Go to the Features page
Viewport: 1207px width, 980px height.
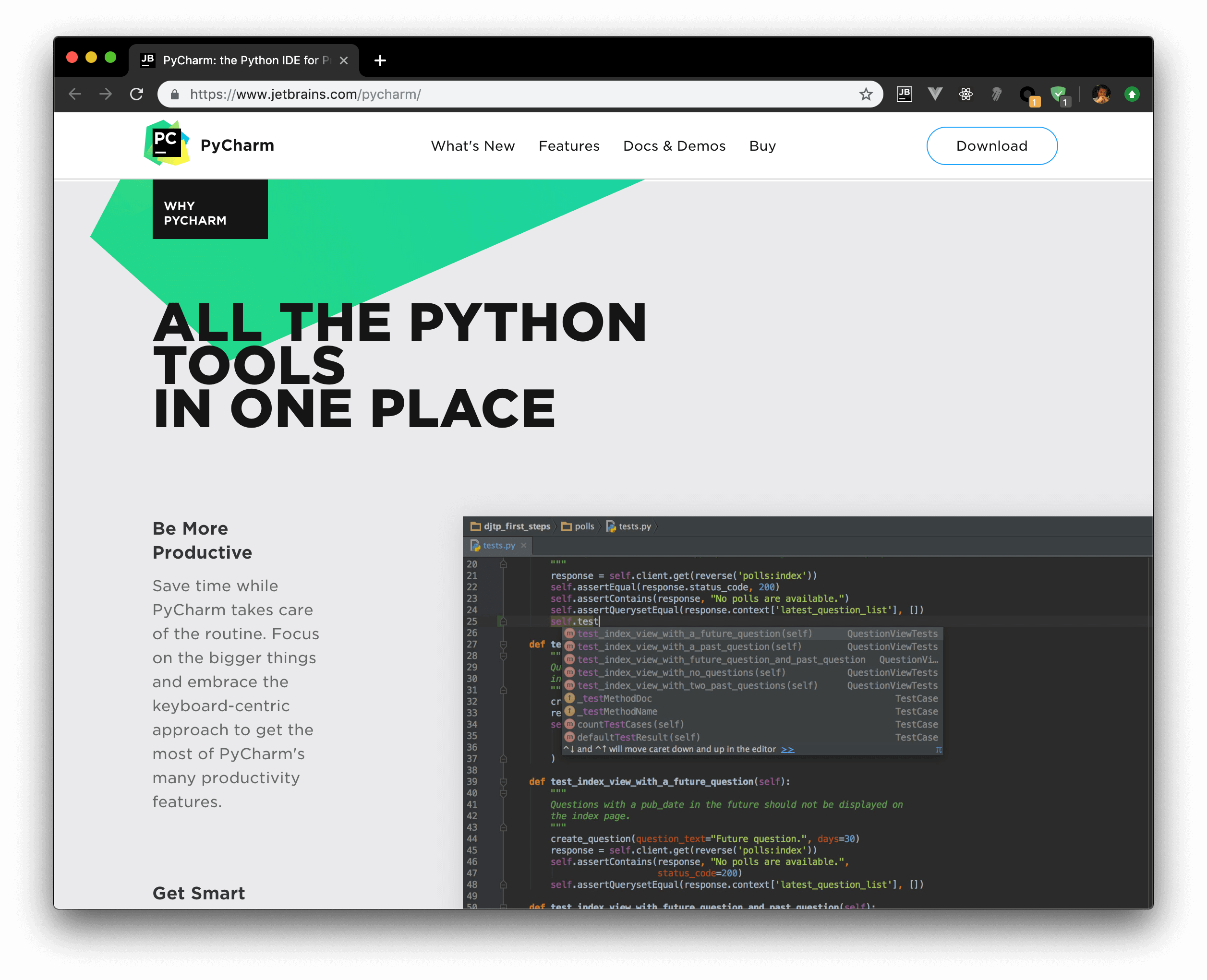click(569, 146)
